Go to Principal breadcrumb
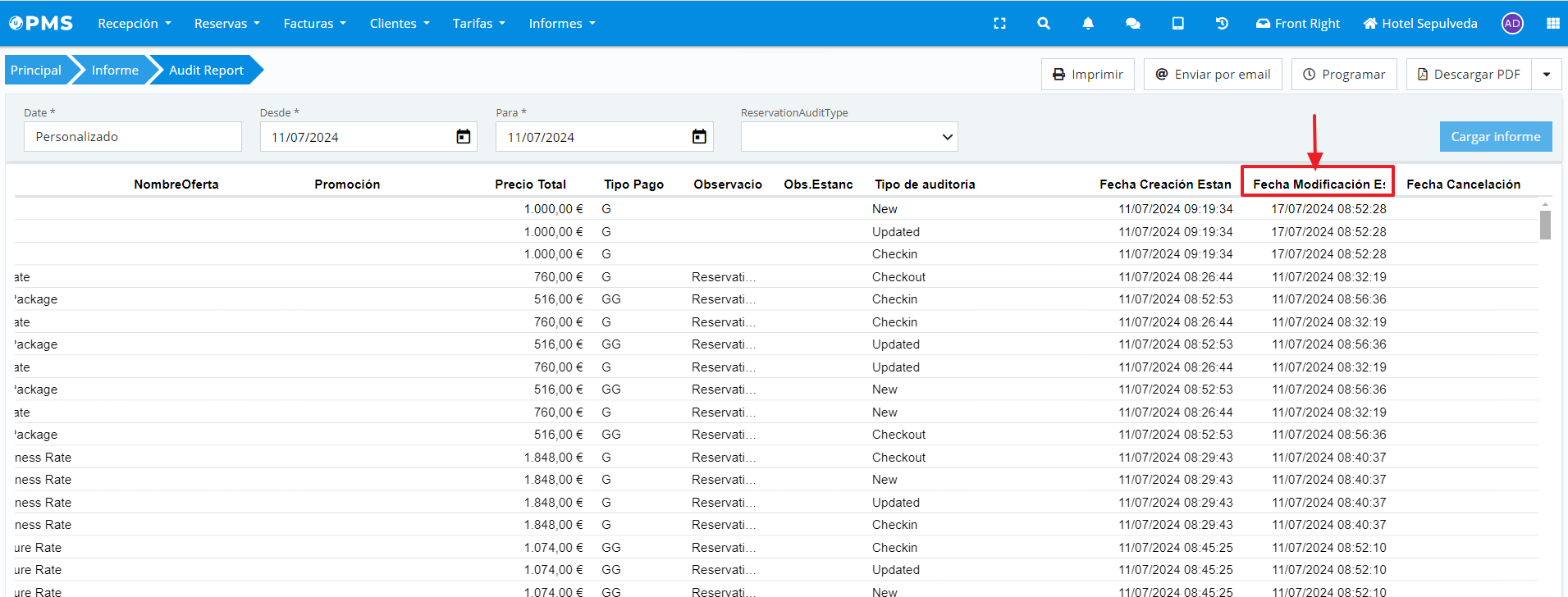 coord(36,71)
